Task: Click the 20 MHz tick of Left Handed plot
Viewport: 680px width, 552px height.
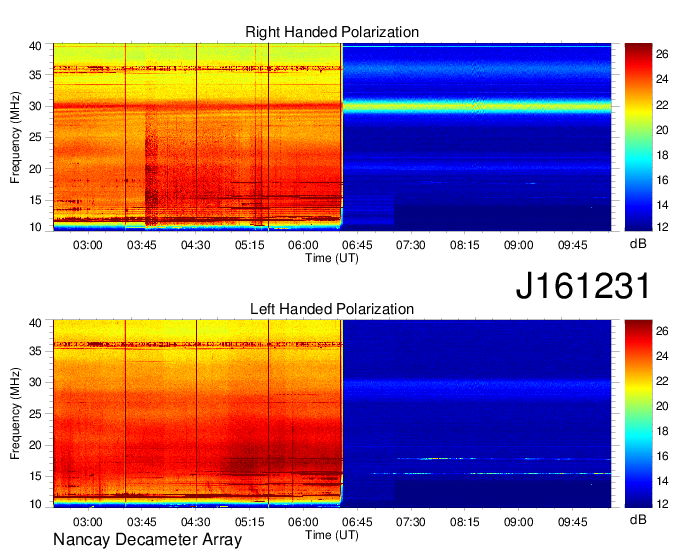Action: (35, 445)
